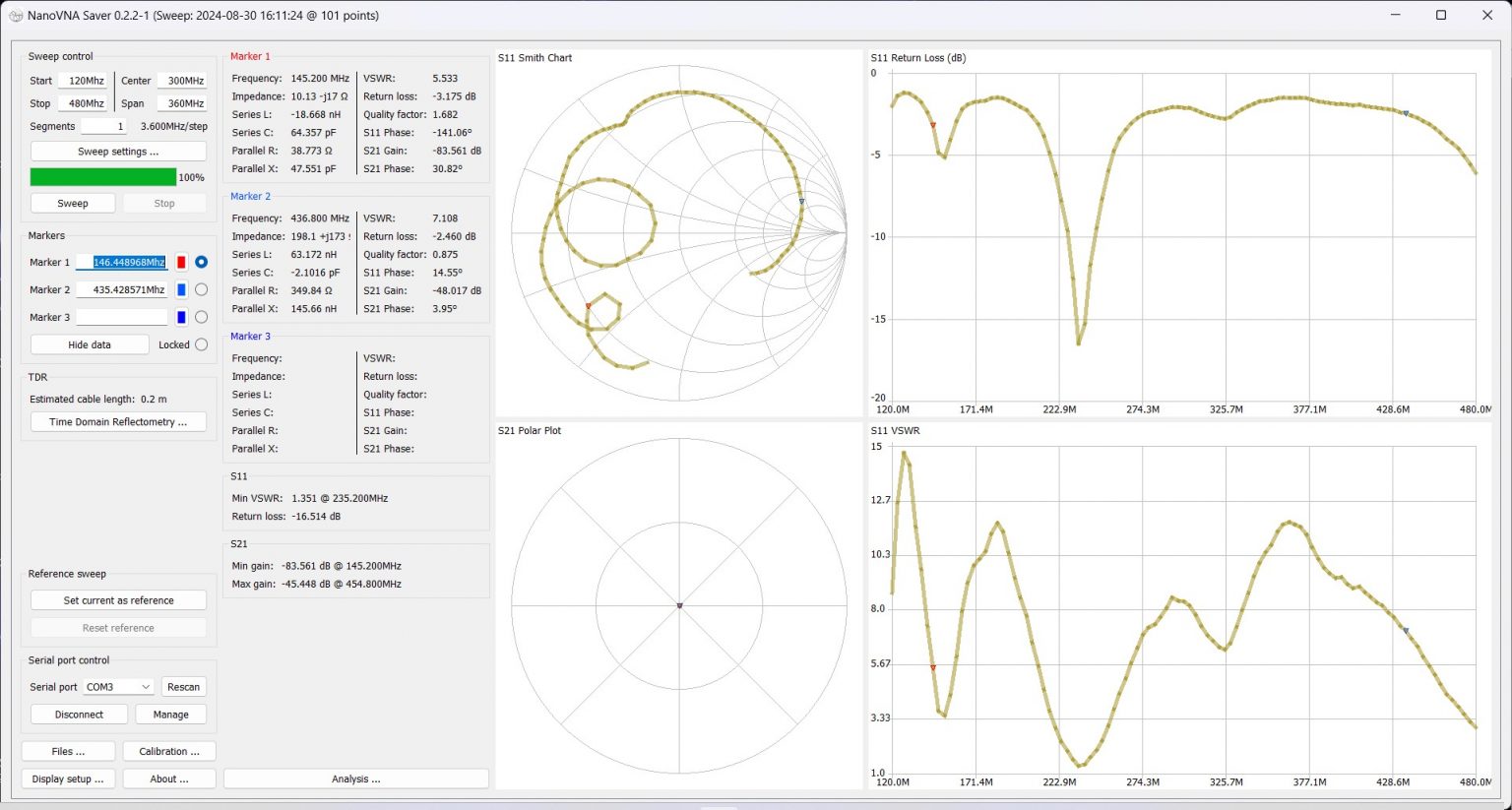
Task: Open Display setup options
Action: pos(68,779)
